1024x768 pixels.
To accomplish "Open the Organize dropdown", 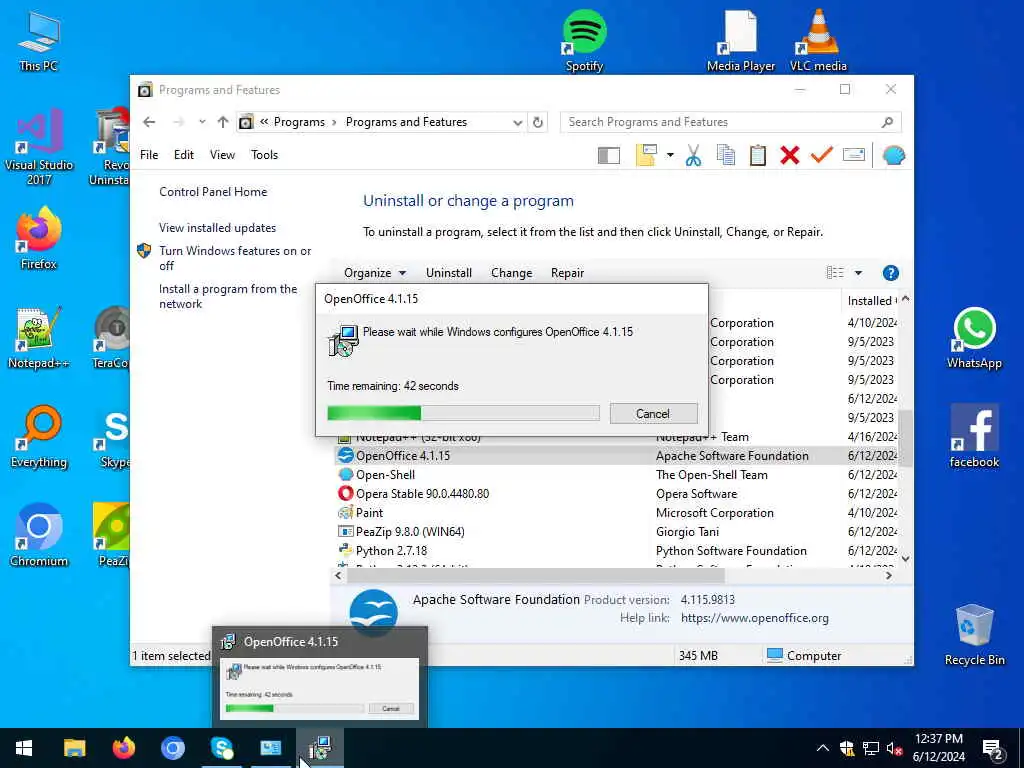I will (375, 273).
